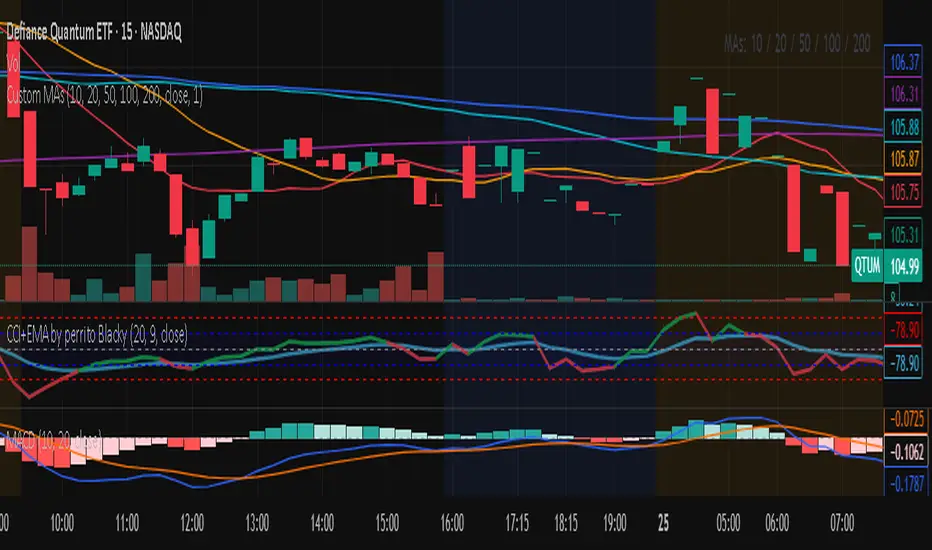
Task: Select the orange -0.0725 MACD value
Action: (905, 419)
